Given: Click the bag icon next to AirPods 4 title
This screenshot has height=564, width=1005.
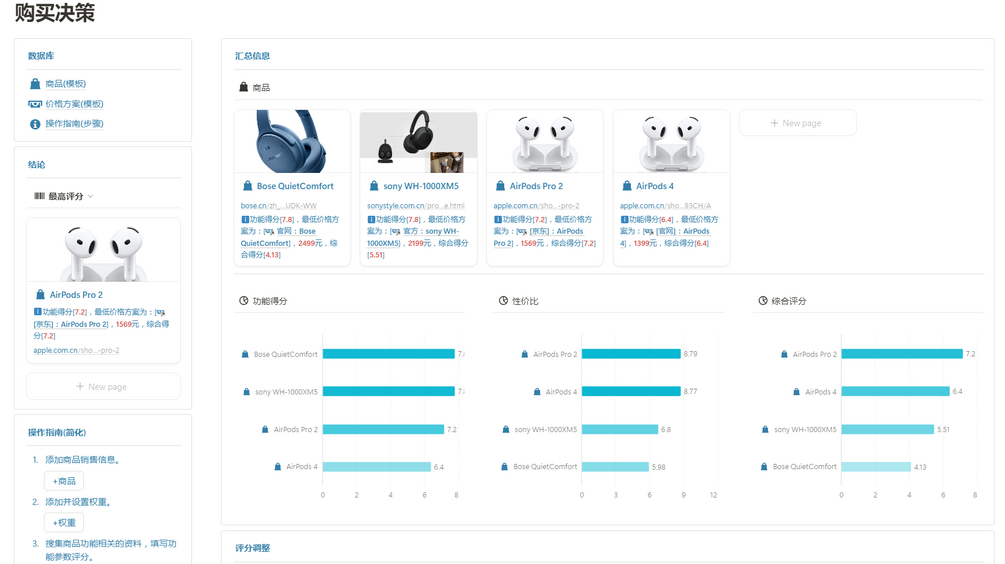Looking at the screenshot, I should pyautogui.click(x=627, y=186).
